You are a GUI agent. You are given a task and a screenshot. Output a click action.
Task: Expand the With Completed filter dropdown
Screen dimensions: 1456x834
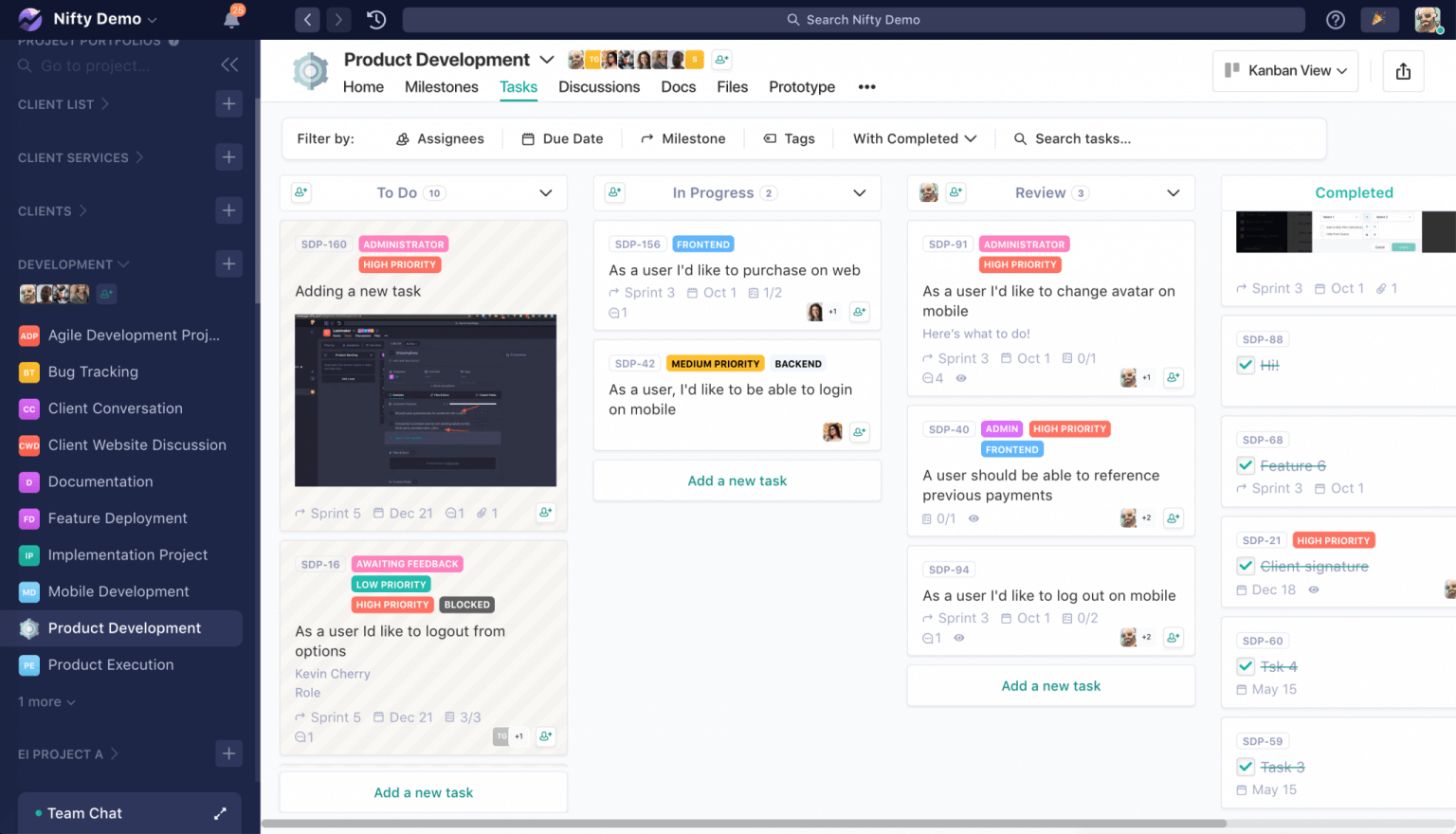coord(911,138)
